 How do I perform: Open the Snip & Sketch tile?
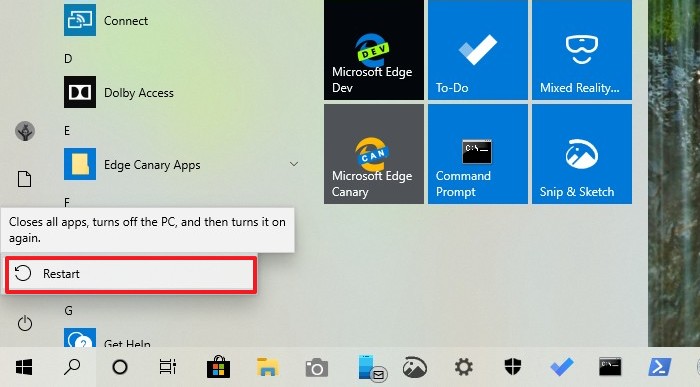click(x=582, y=154)
